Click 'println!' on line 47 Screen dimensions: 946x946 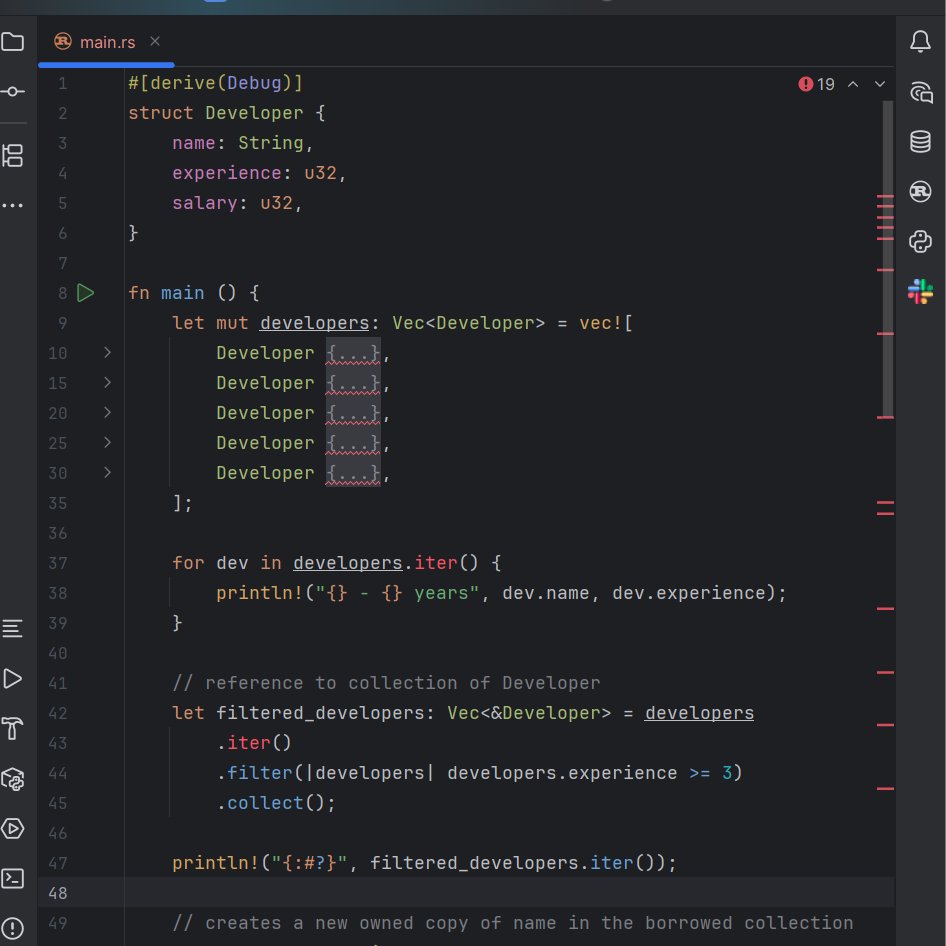[216, 863]
